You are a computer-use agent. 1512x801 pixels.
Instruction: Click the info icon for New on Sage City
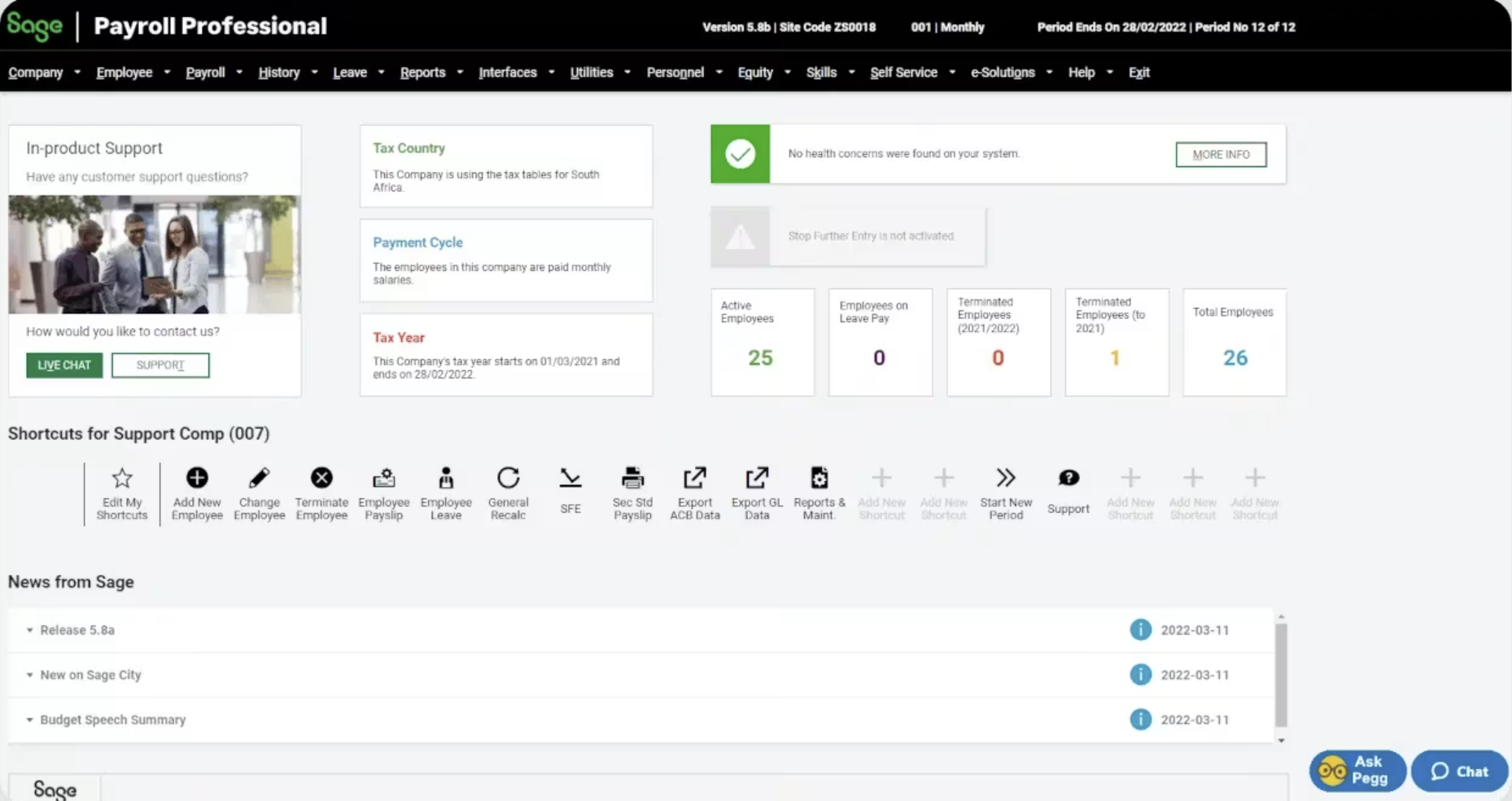[x=1140, y=675]
